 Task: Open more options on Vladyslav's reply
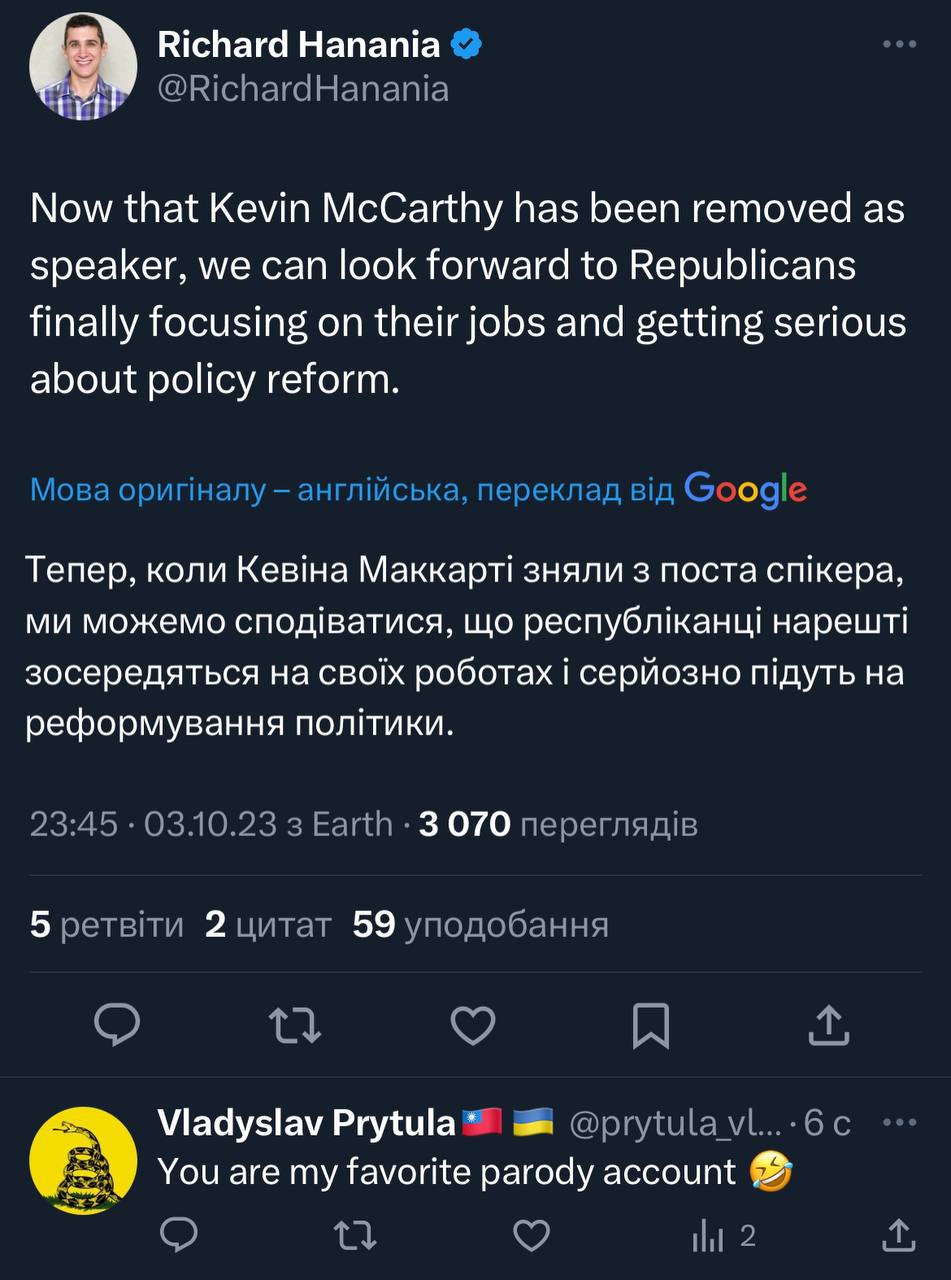pyautogui.click(x=900, y=1123)
